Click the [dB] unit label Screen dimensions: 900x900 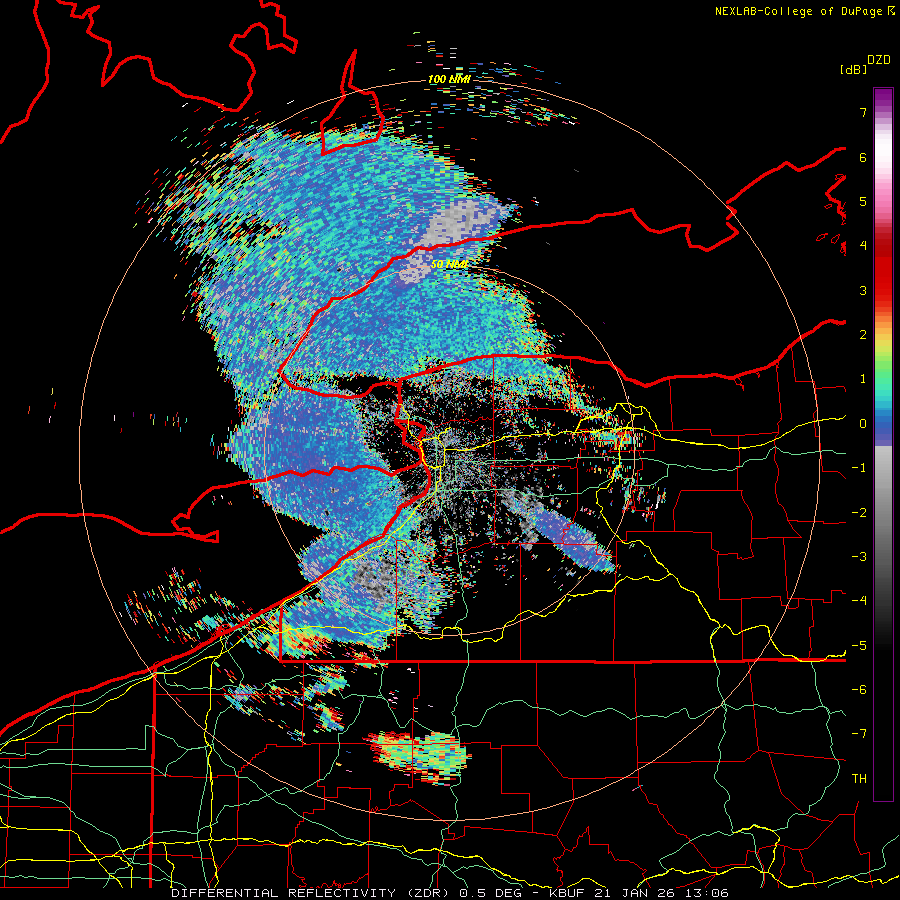[x=853, y=69]
